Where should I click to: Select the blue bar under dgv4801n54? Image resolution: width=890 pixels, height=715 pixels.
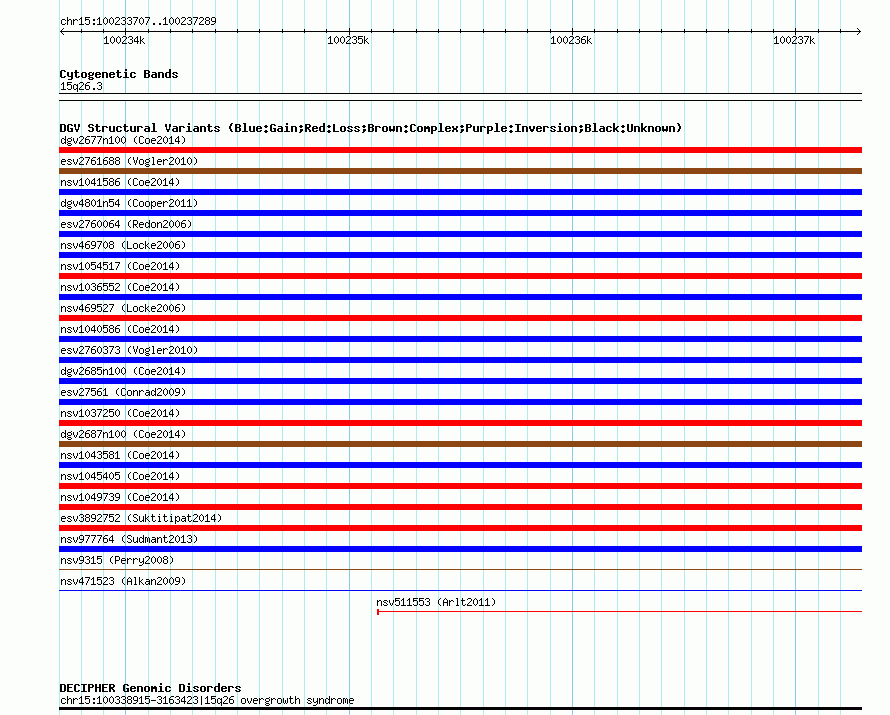[x=460, y=213]
